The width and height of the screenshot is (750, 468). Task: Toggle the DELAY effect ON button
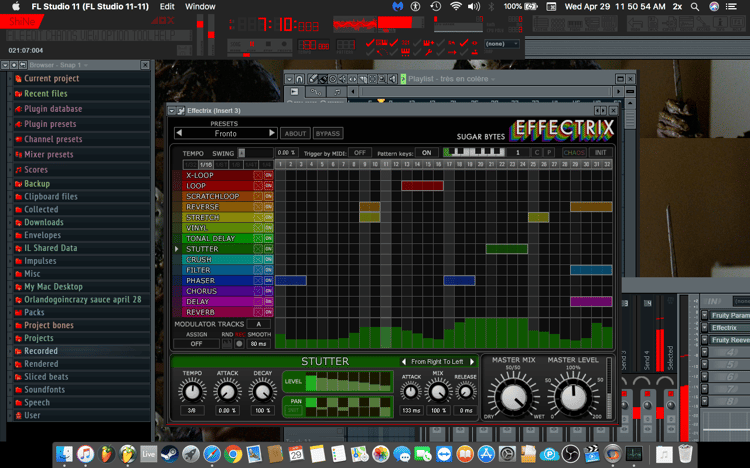268,301
